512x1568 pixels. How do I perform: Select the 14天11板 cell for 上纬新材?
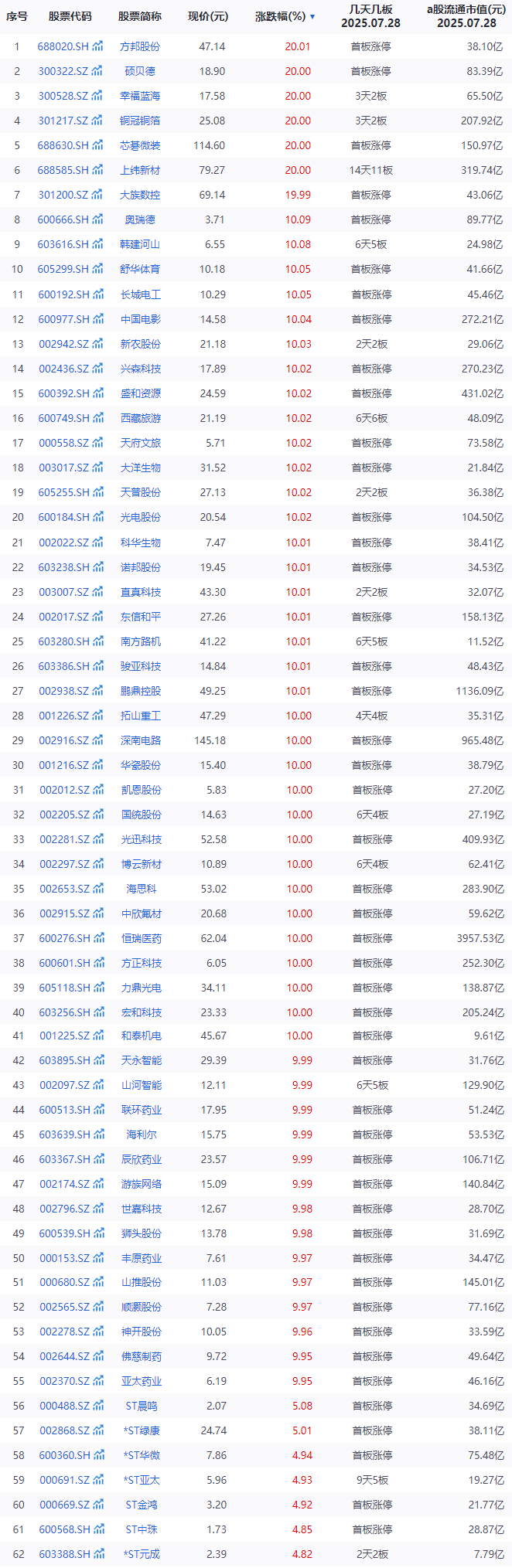pos(371,170)
